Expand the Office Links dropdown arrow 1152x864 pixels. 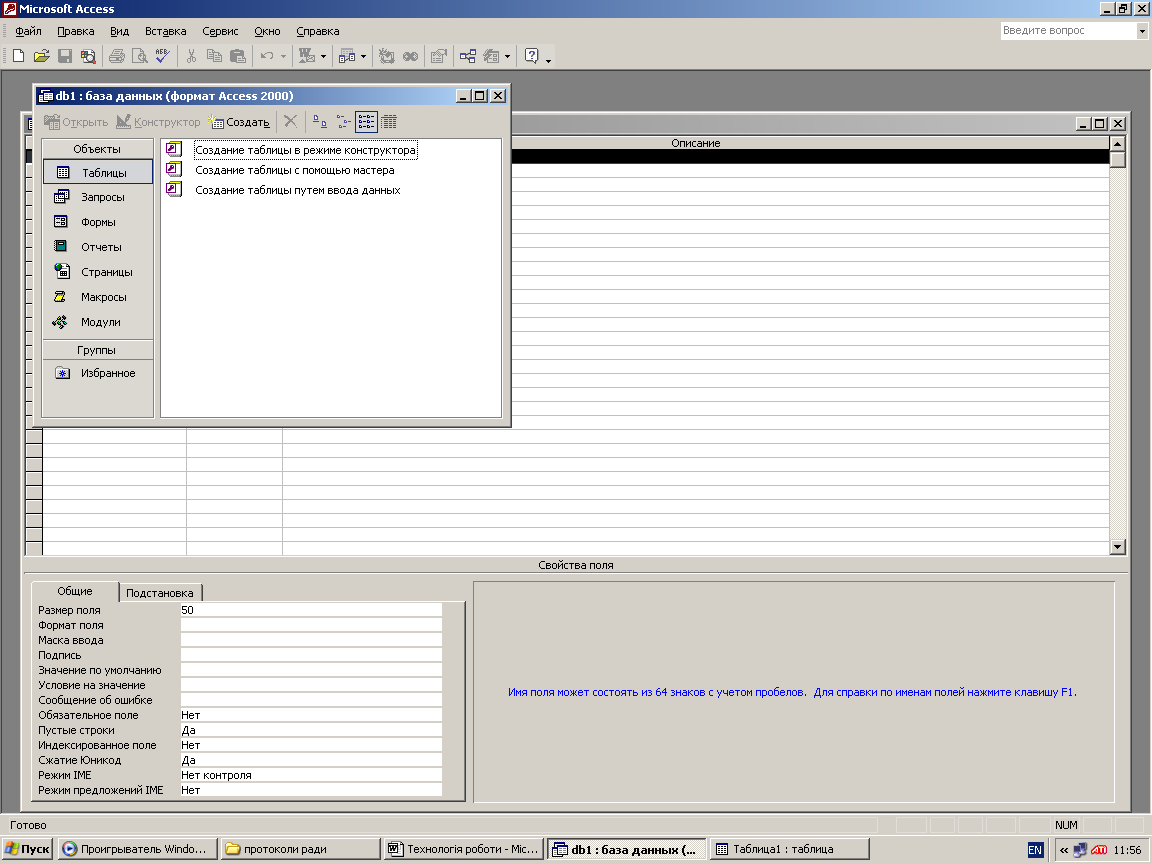pos(323,57)
